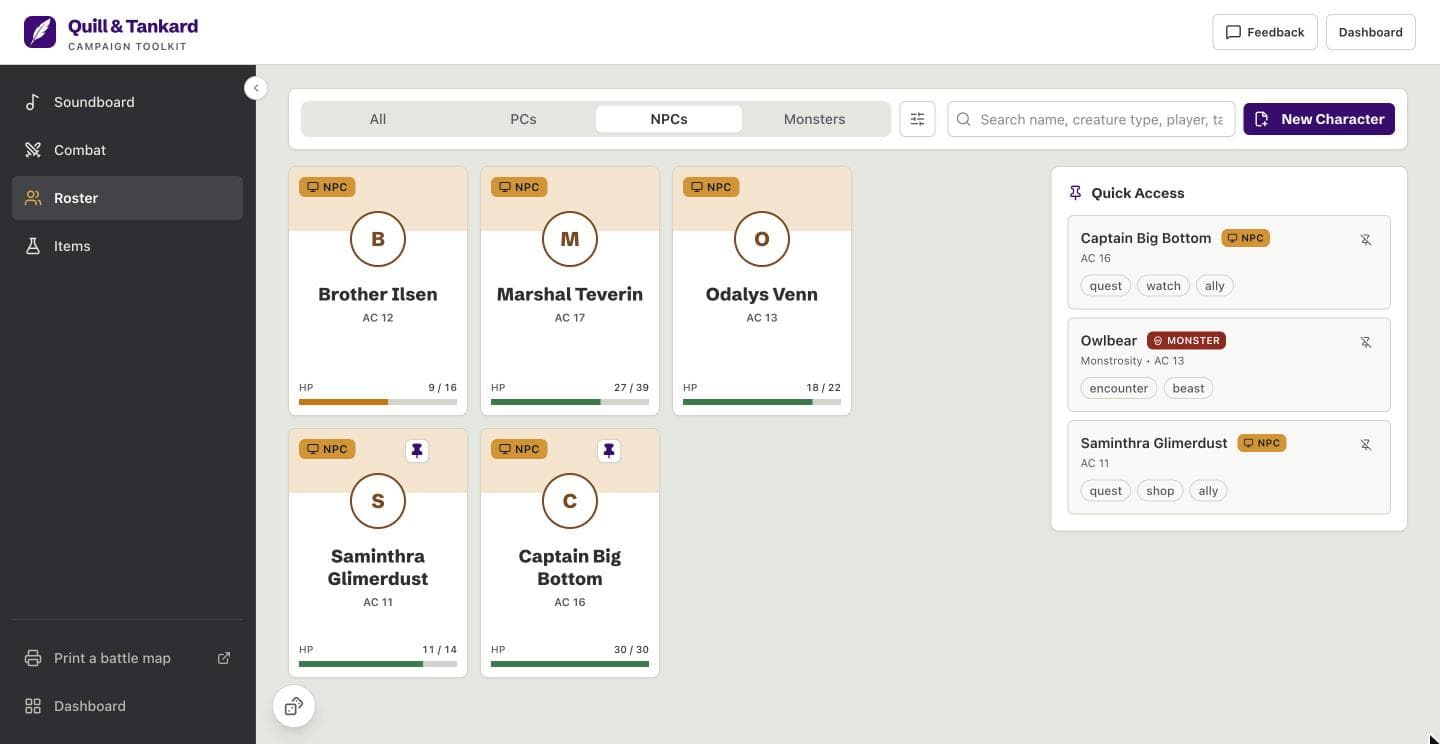Open Owlbear in Quick Access

(1229, 365)
